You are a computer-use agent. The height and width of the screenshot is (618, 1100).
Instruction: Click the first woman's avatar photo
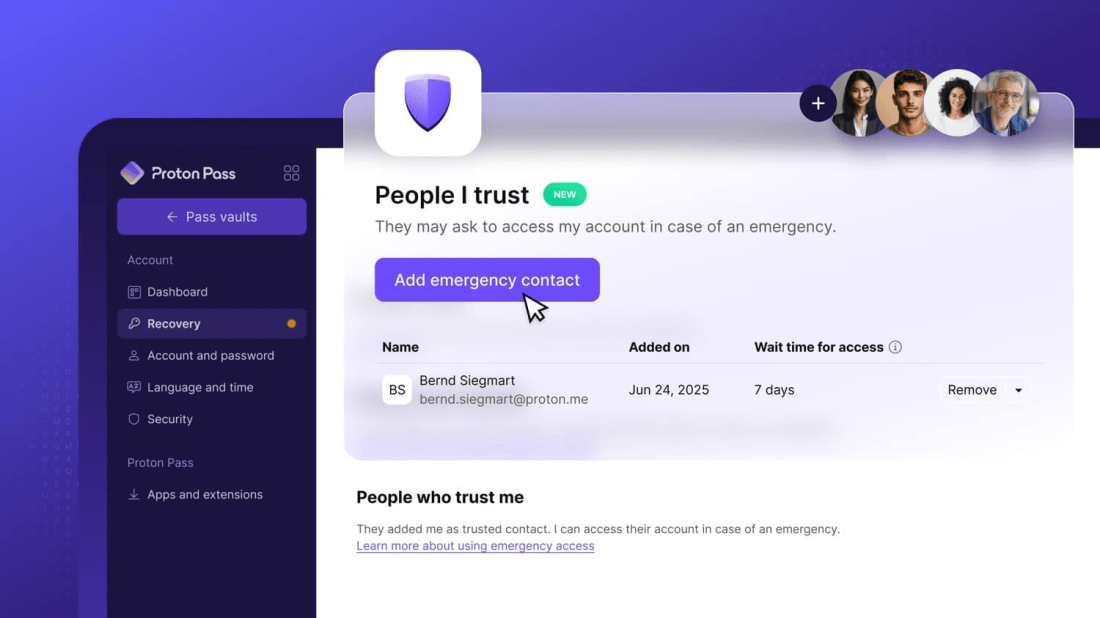click(857, 103)
